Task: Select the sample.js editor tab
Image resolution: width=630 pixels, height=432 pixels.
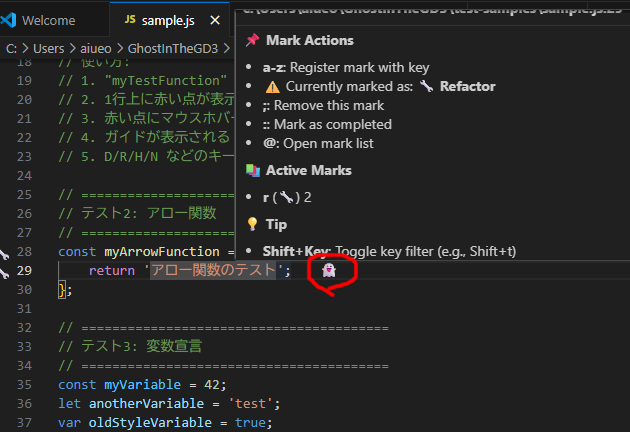Action: click(x=169, y=20)
